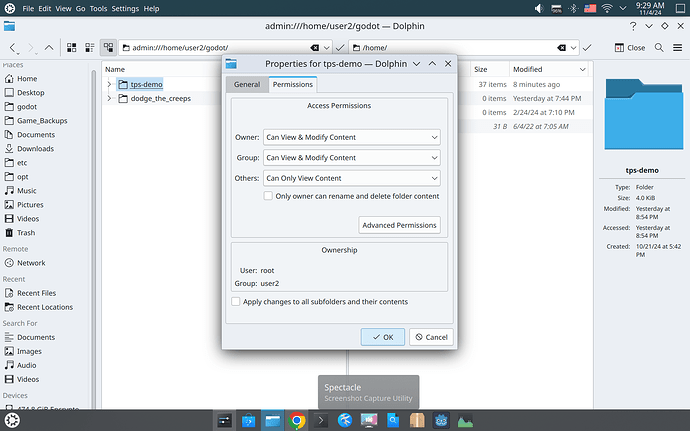Open Trash in Places panel
The height and width of the screenshot is (431, 690).
click(x=26, y=233)
